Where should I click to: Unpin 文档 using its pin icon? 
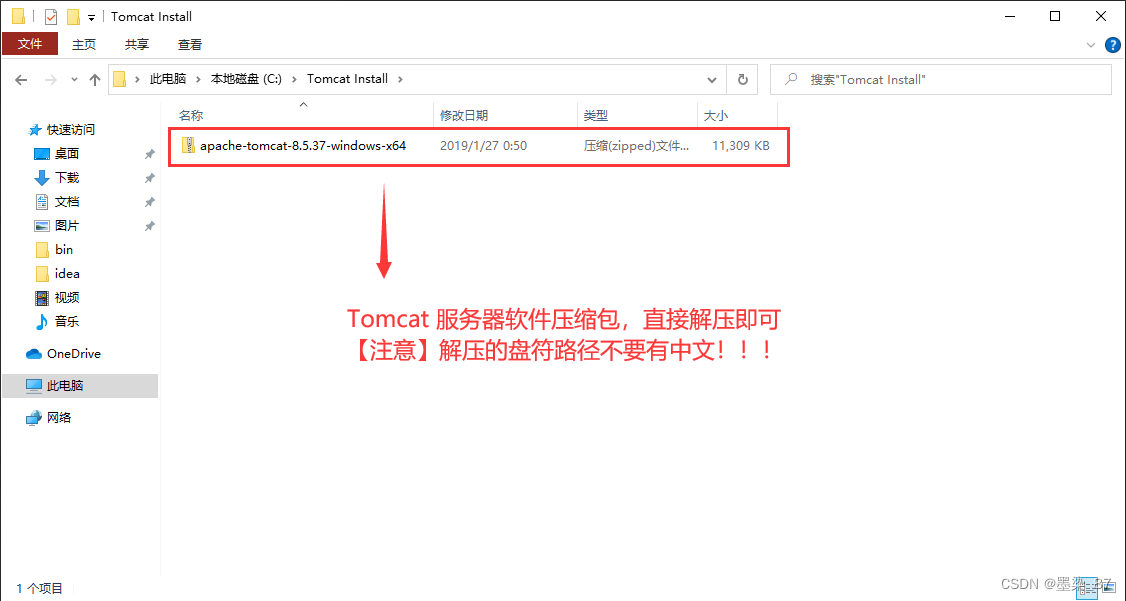click(149, 202)
